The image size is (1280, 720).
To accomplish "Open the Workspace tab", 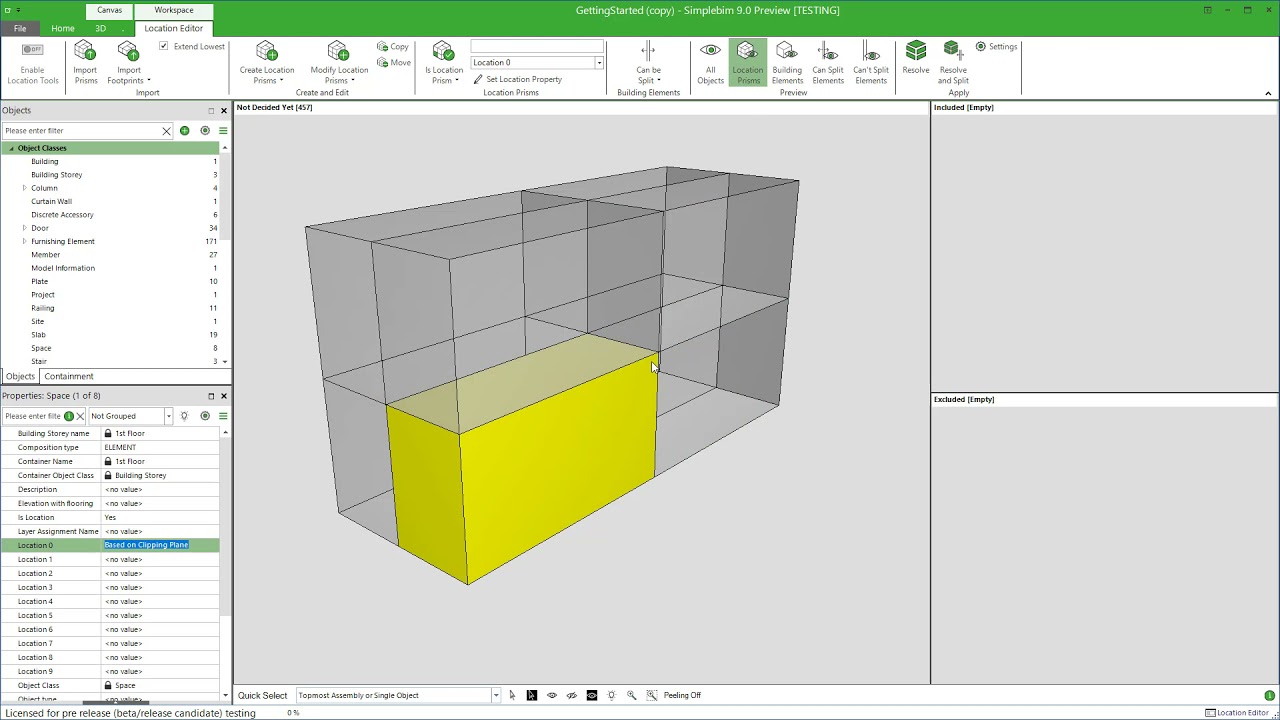I will click(173, 10).
